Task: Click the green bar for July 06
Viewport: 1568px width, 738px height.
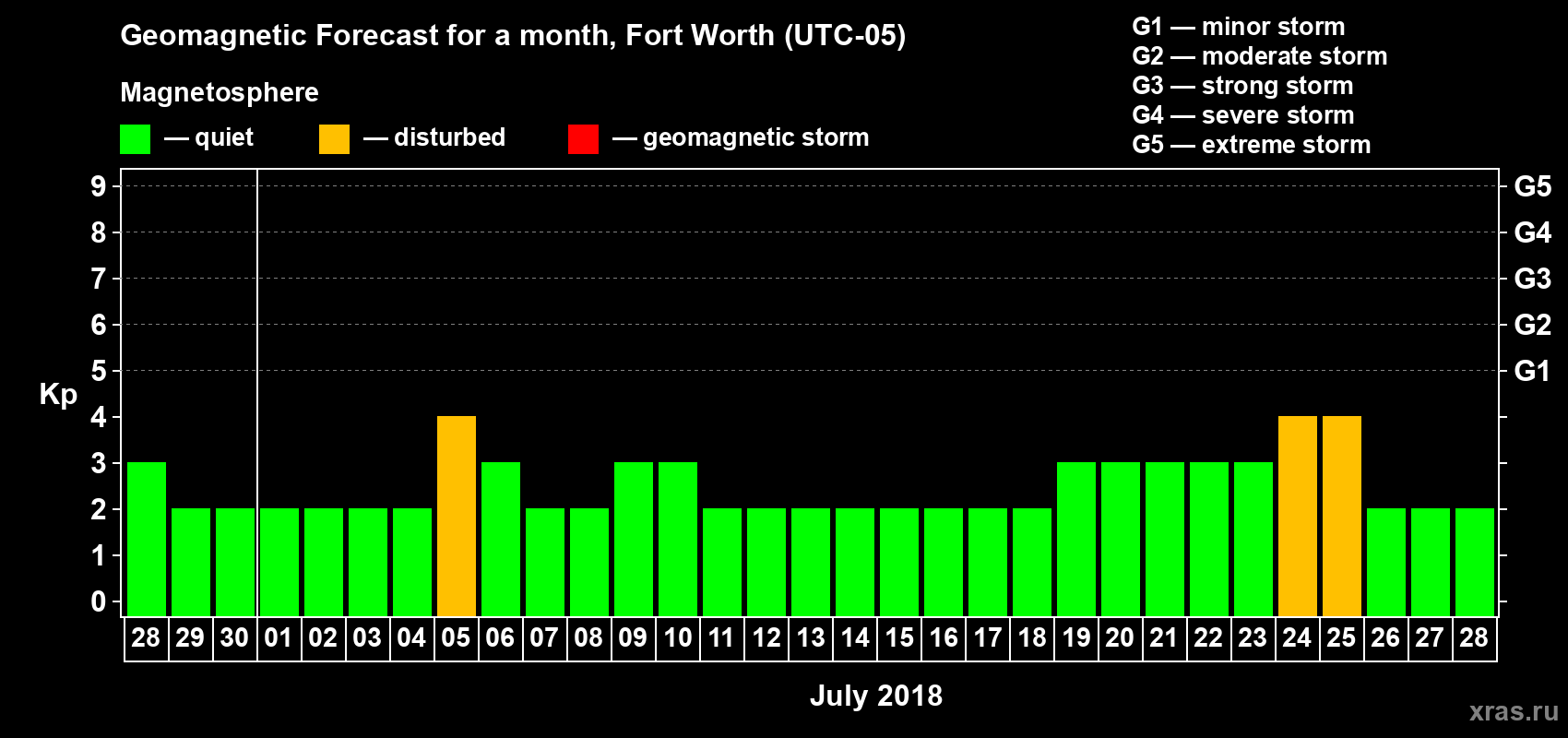Action: [501, 539]
